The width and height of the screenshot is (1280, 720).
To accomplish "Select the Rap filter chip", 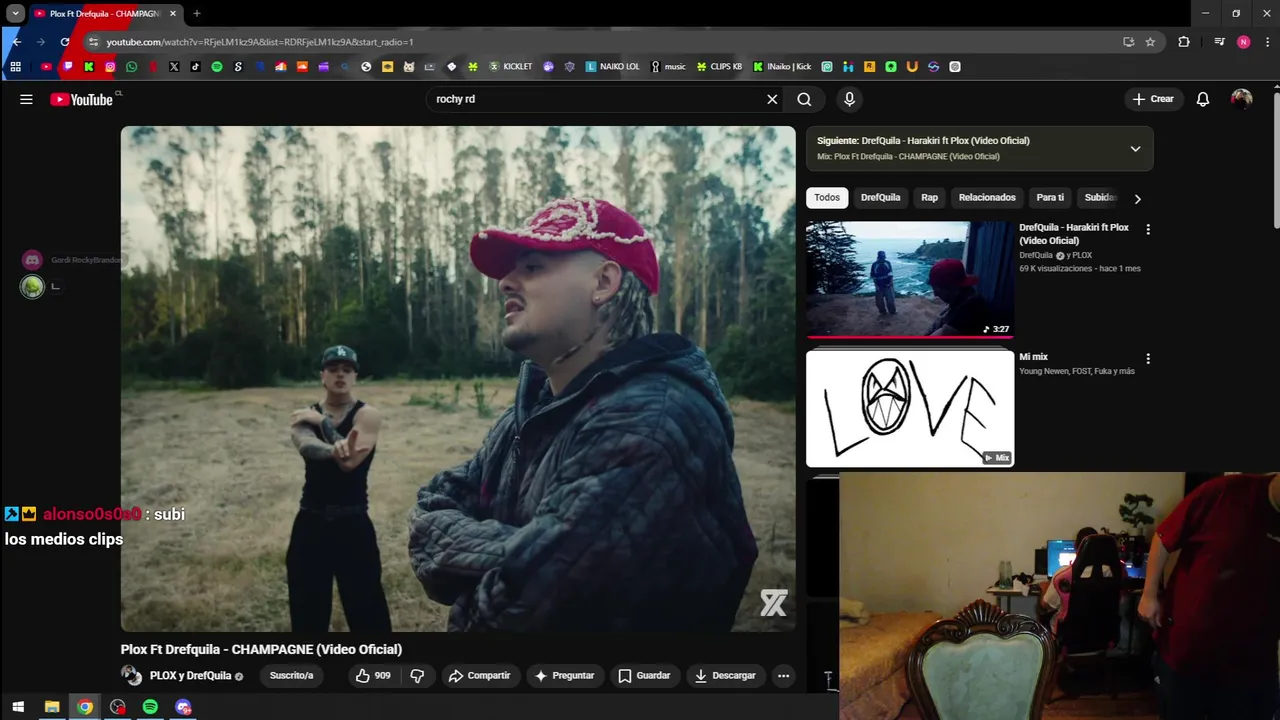I will pos(929,197).
